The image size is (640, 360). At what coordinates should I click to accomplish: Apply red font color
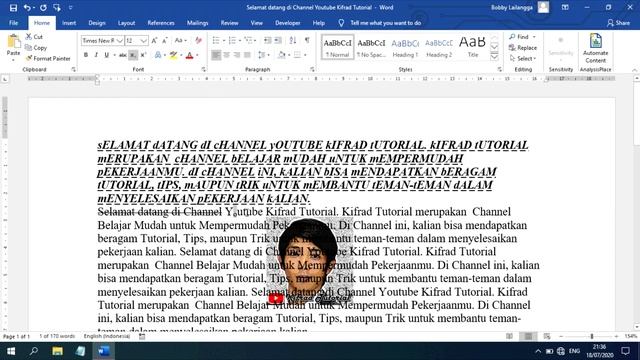189,55
